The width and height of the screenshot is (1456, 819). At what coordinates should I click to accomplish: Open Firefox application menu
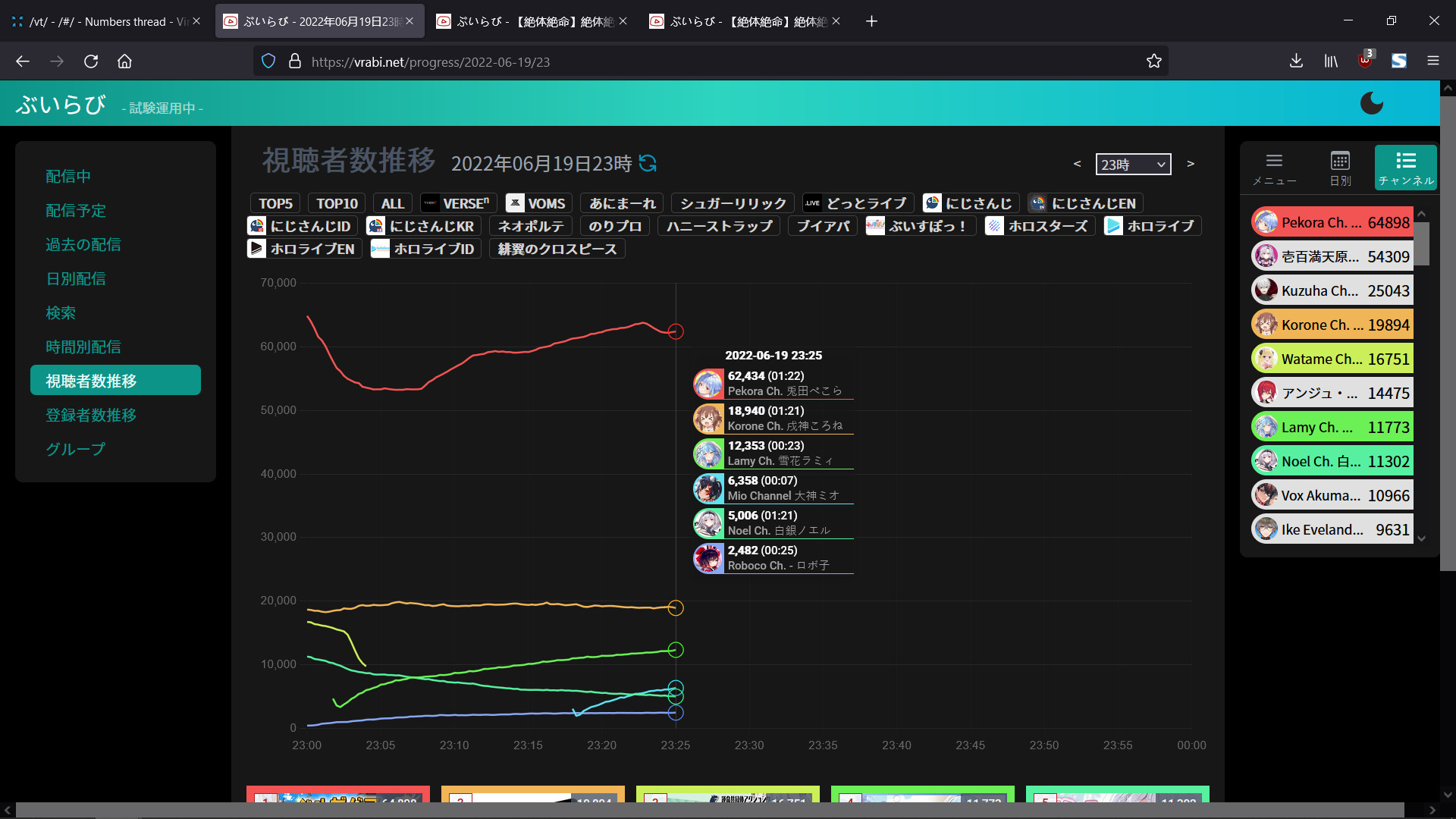tap(1432, 61)
